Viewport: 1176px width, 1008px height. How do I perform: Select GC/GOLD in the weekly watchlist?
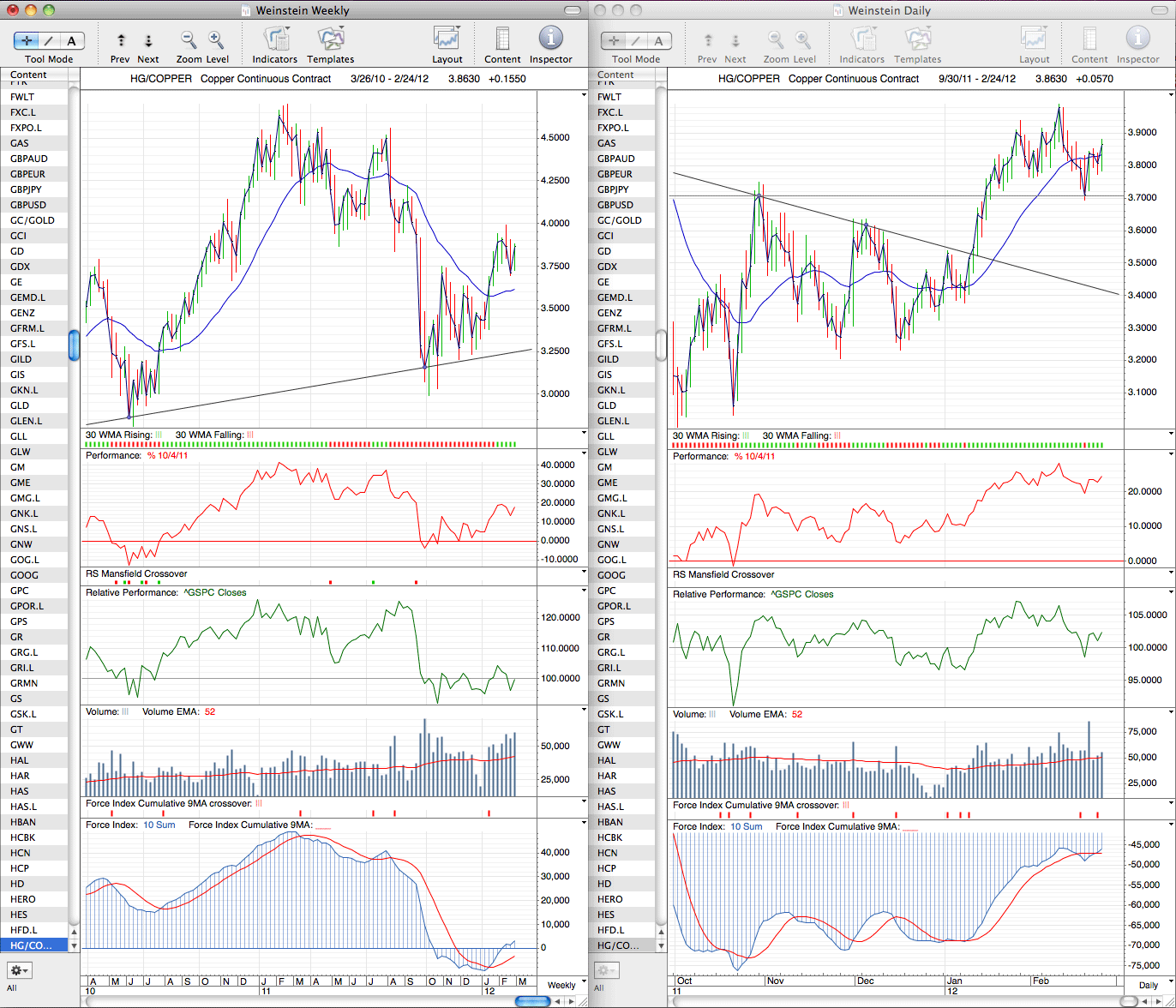coord(34,220)
